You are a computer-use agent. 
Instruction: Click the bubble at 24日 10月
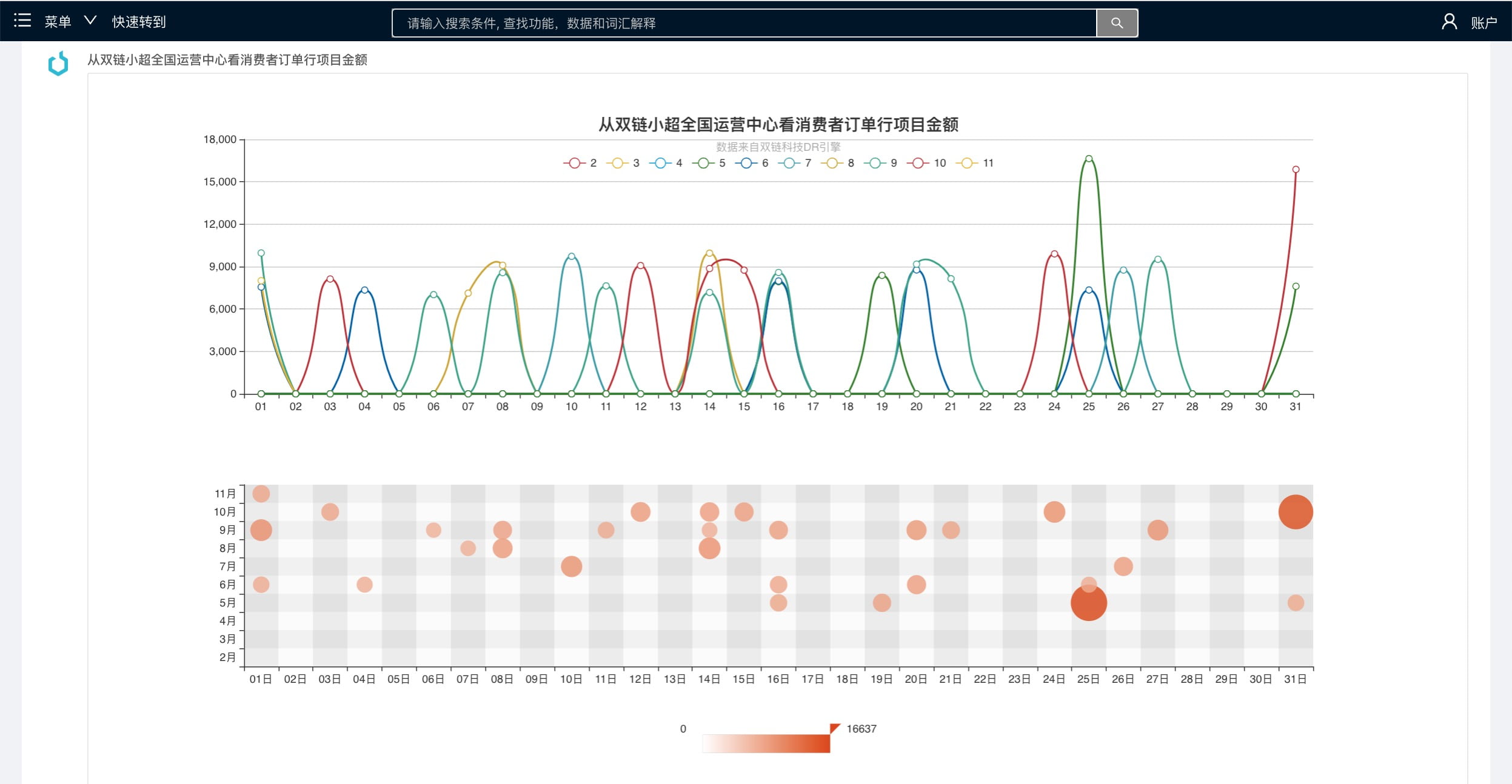pos(1054,512)
